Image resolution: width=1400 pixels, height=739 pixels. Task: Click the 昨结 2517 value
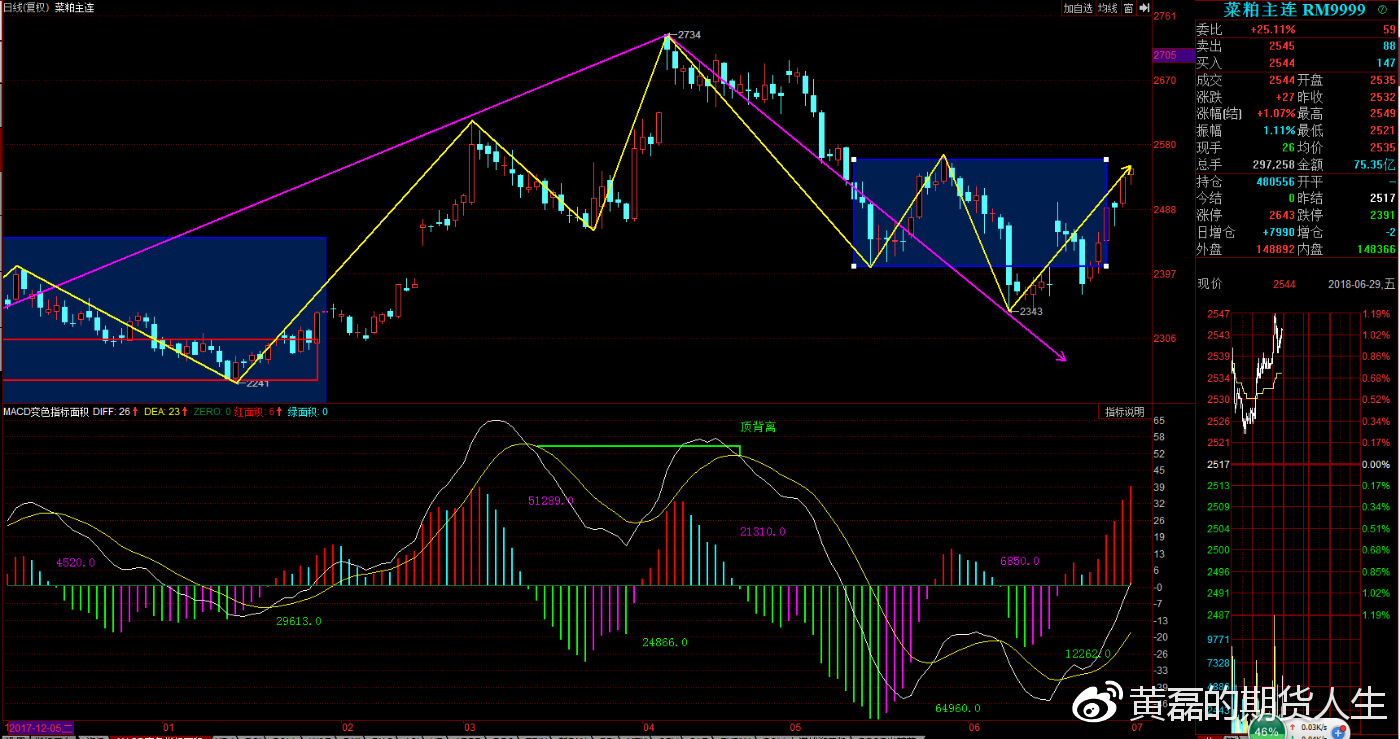coord(1383,199)
